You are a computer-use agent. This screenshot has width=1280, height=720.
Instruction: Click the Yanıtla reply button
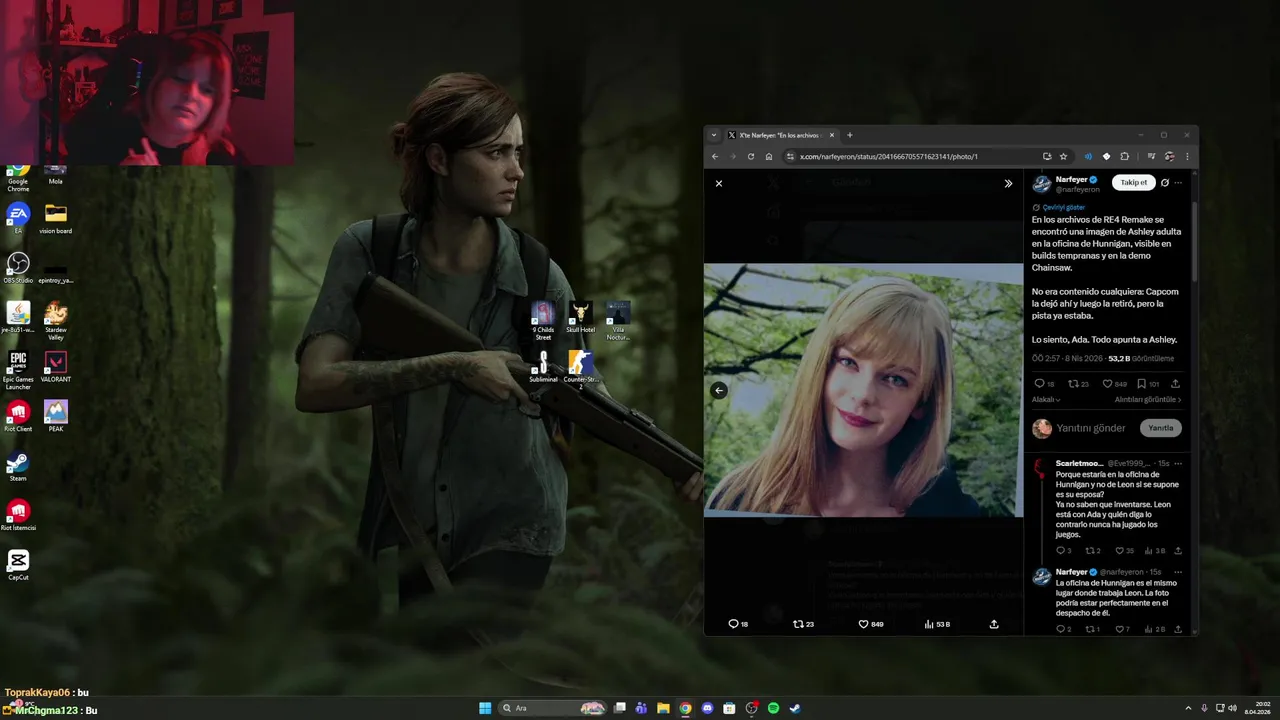pos(1161,428)
